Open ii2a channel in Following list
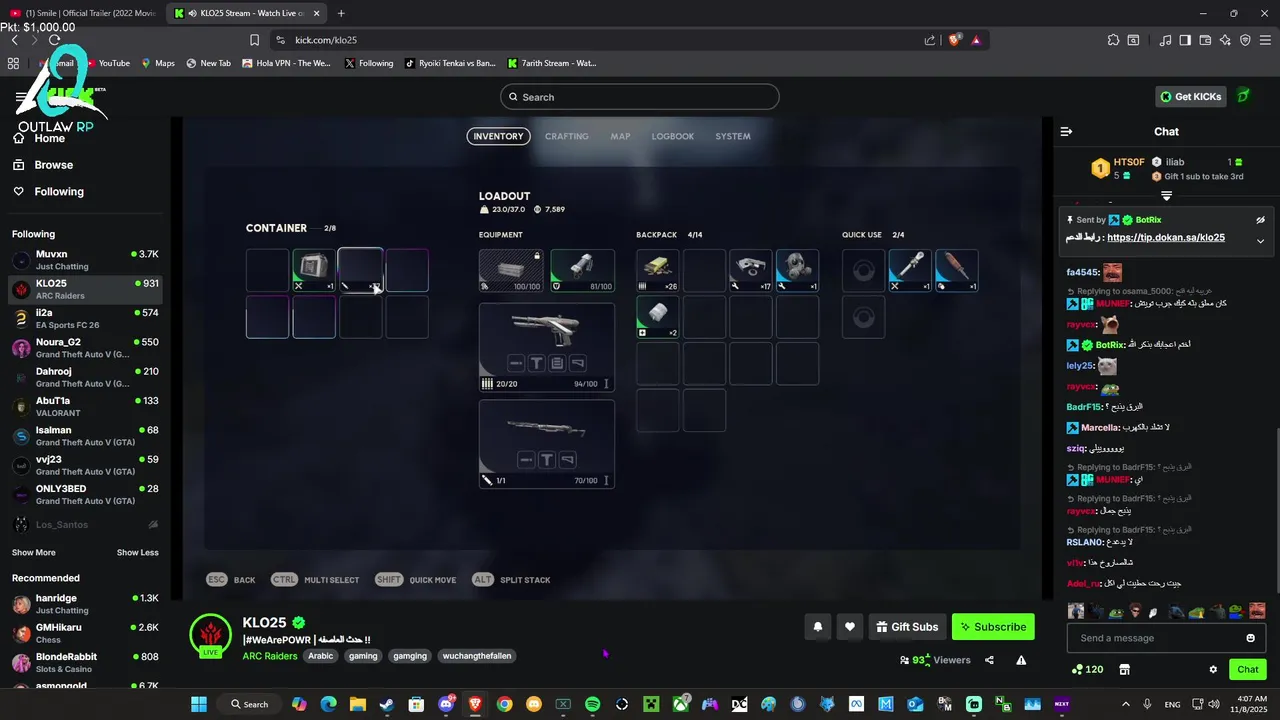Image resolution: width=1280 pixels, height=720 pixels. [x=85, y=319]
